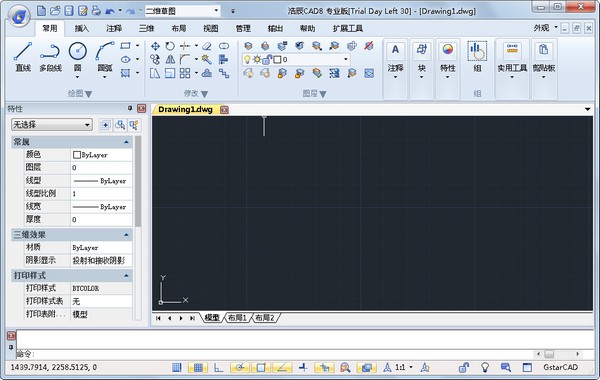Screen dimensions: 600x380
Task: Click the 注释 panel button
Action: coord(395,59)
